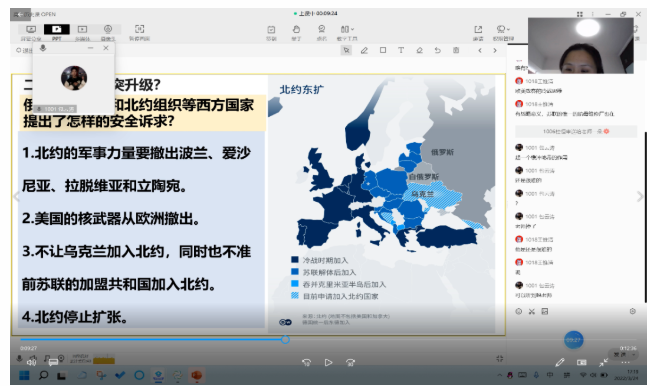Image resolution: width=650 pixels, height=386 pixels.
Task: Click the trash clear-annotations icon
Action: (x=456, y=50)
